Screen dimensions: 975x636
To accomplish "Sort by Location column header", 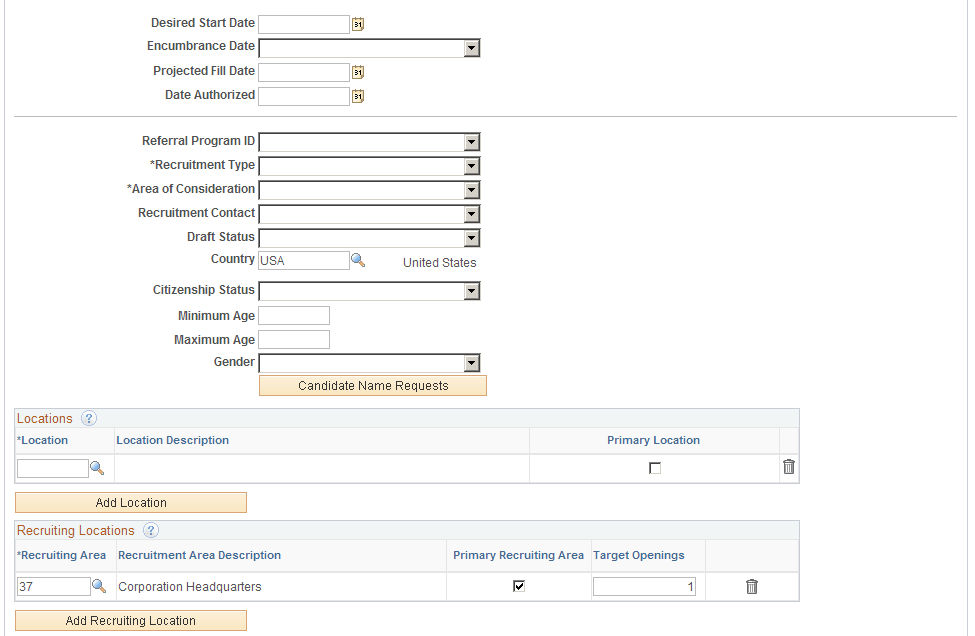I will [x=42, y=440].
